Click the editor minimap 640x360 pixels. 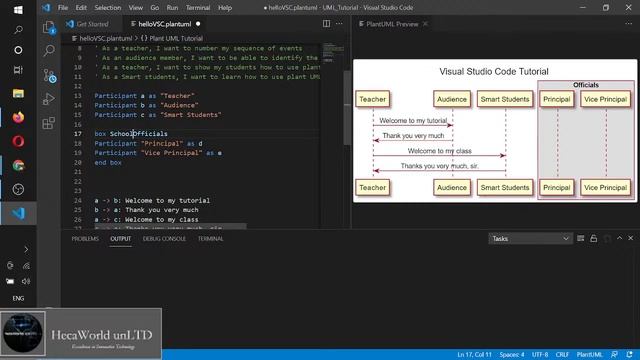tap(333, 52)
